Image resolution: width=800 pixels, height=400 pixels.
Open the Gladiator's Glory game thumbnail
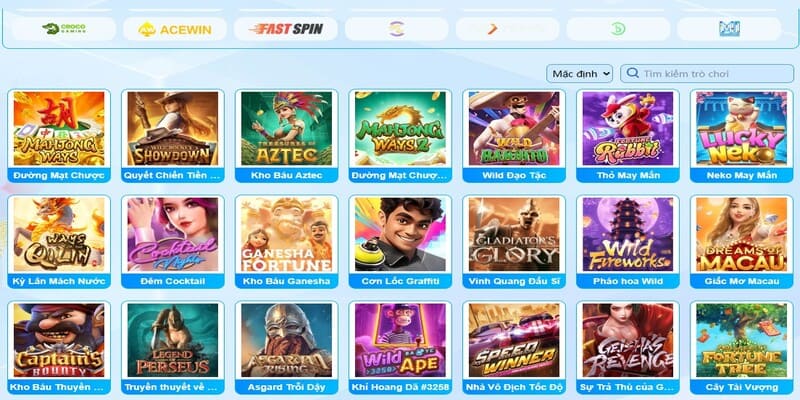[514, 235]
